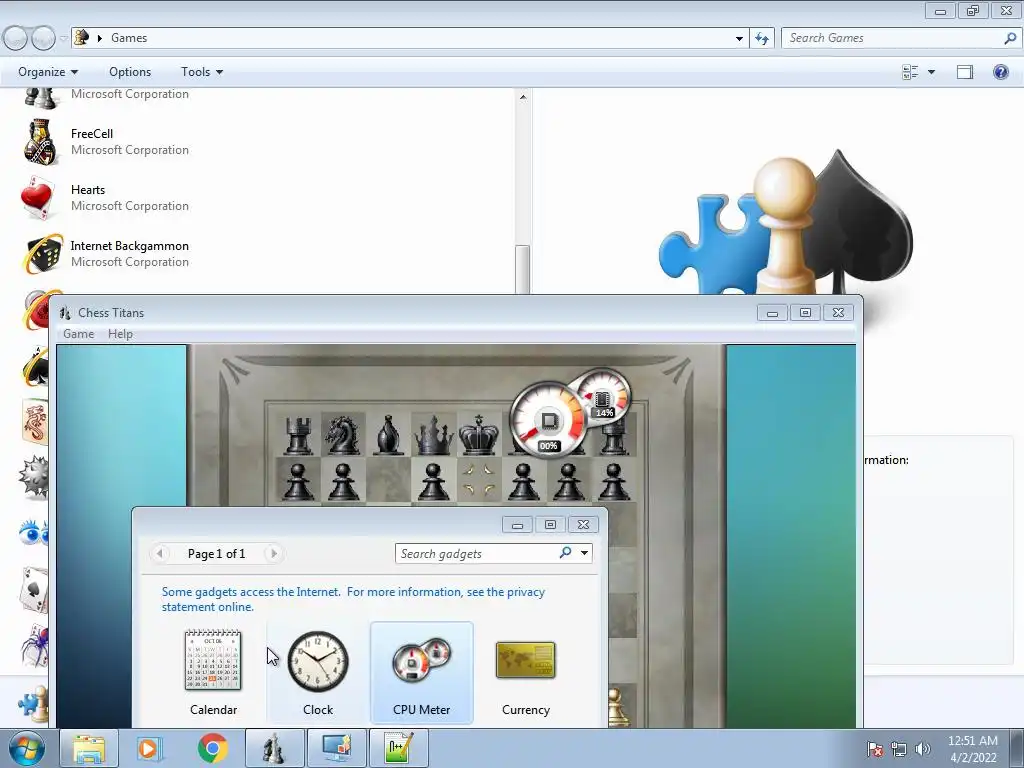Go to next gadgets page
This screenshot has width=1024, height=768.
(x=274, y=553)
